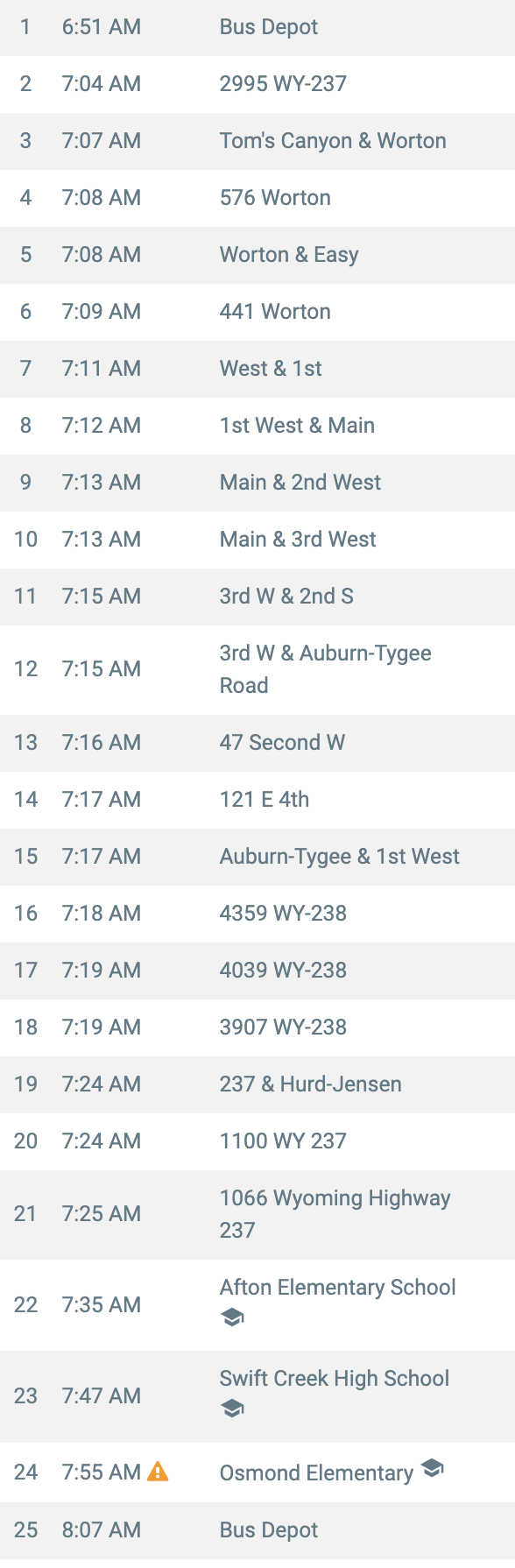Select stop 441 Worton
Screen dimensions: 515x1568
tap(257, 312)
